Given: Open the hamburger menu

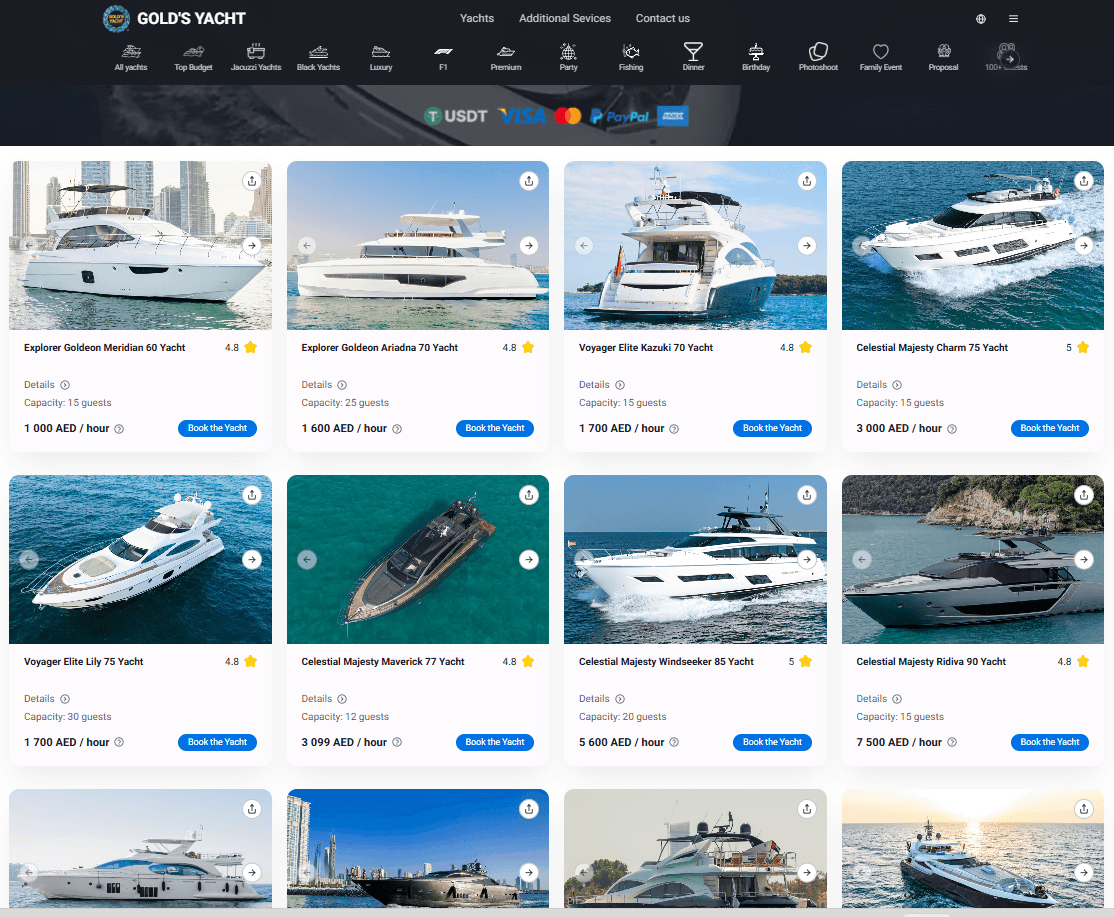Looking at the screenshot, I should (x=1013, y=18).
